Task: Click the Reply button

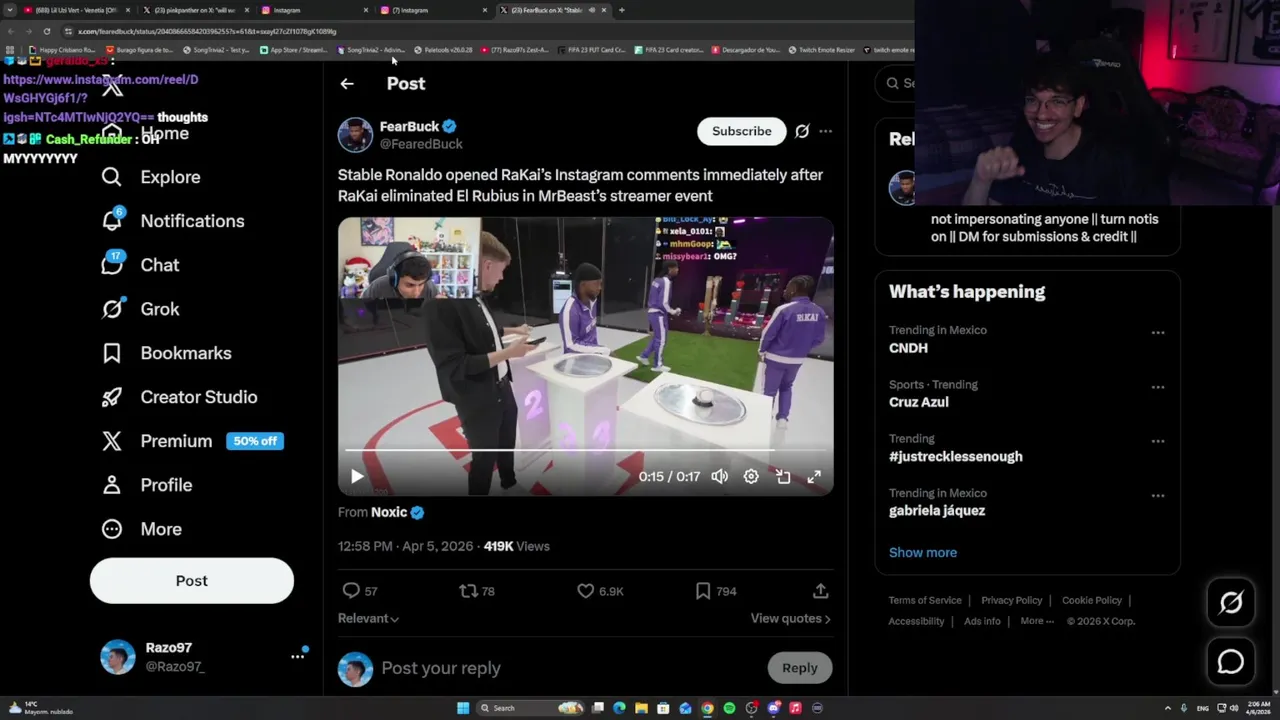Action: (x=799, y=668)
